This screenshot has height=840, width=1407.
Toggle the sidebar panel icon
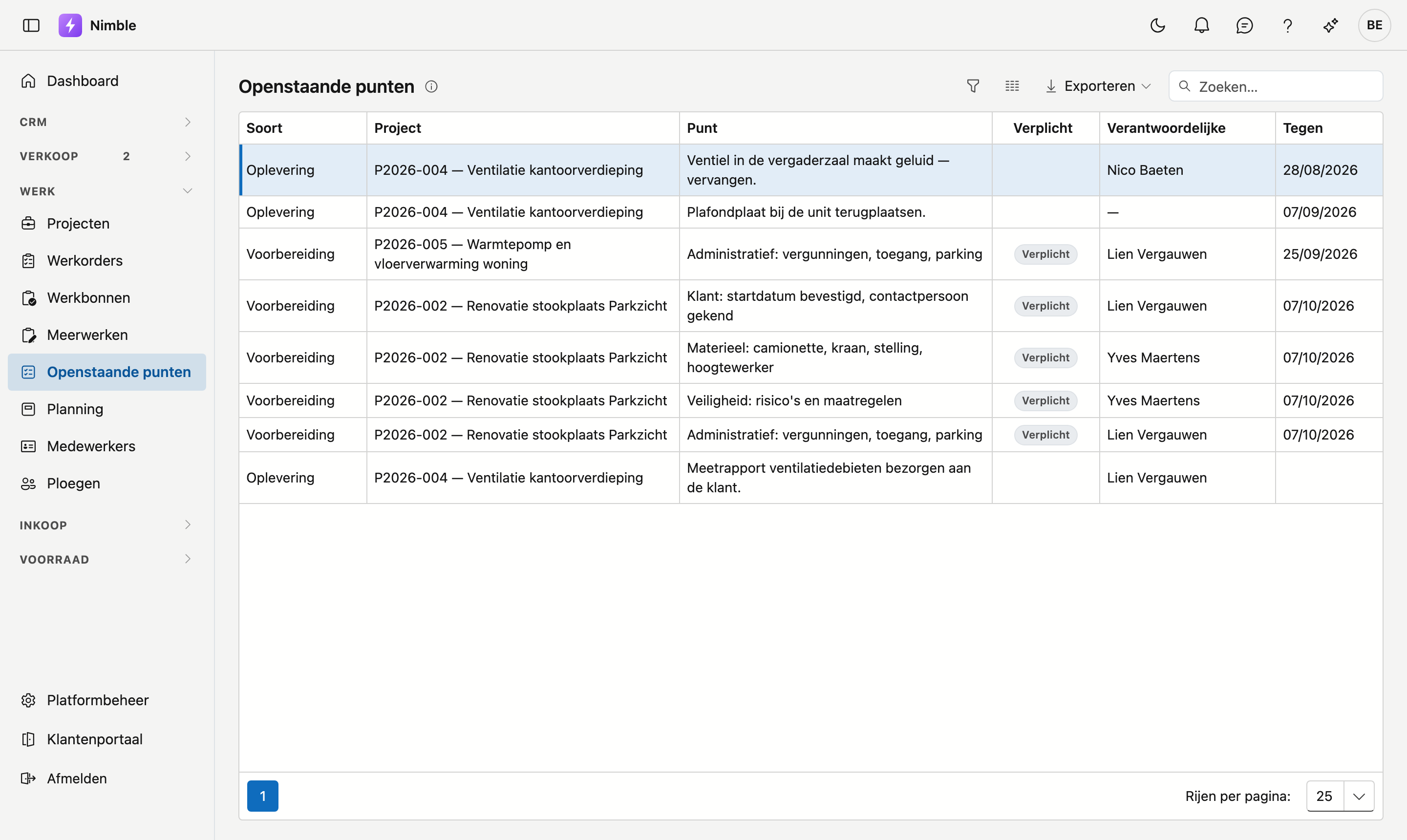click(31, 25)
